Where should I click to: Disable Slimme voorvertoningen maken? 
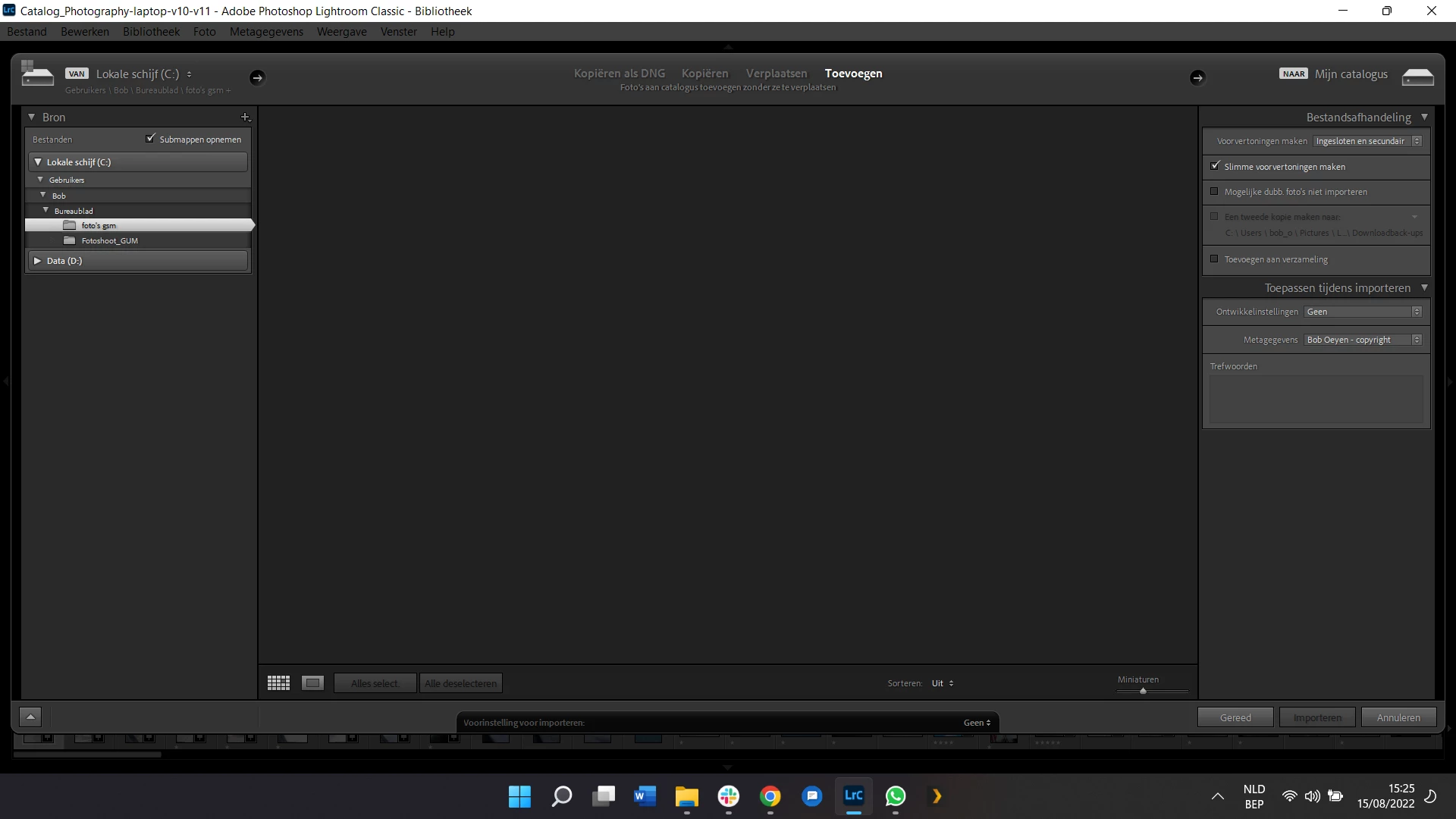coord(1215,166)
